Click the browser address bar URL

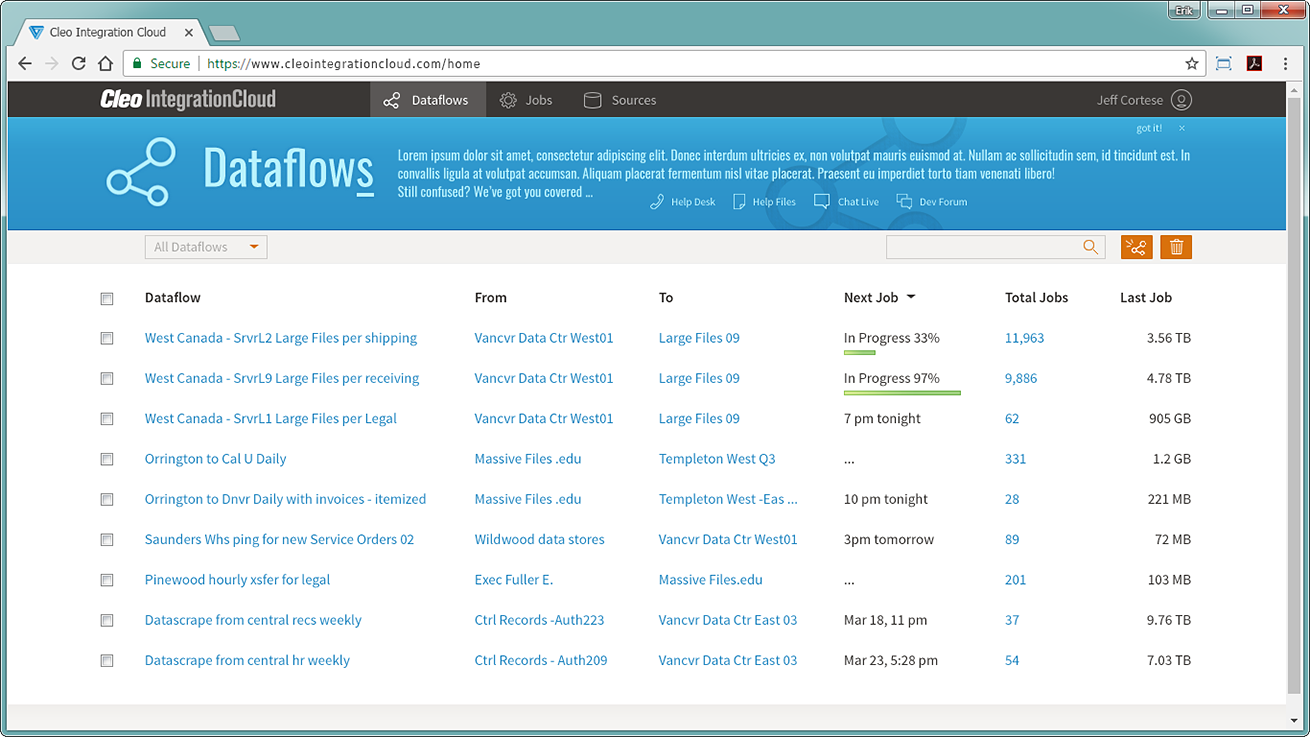[344, 63]
